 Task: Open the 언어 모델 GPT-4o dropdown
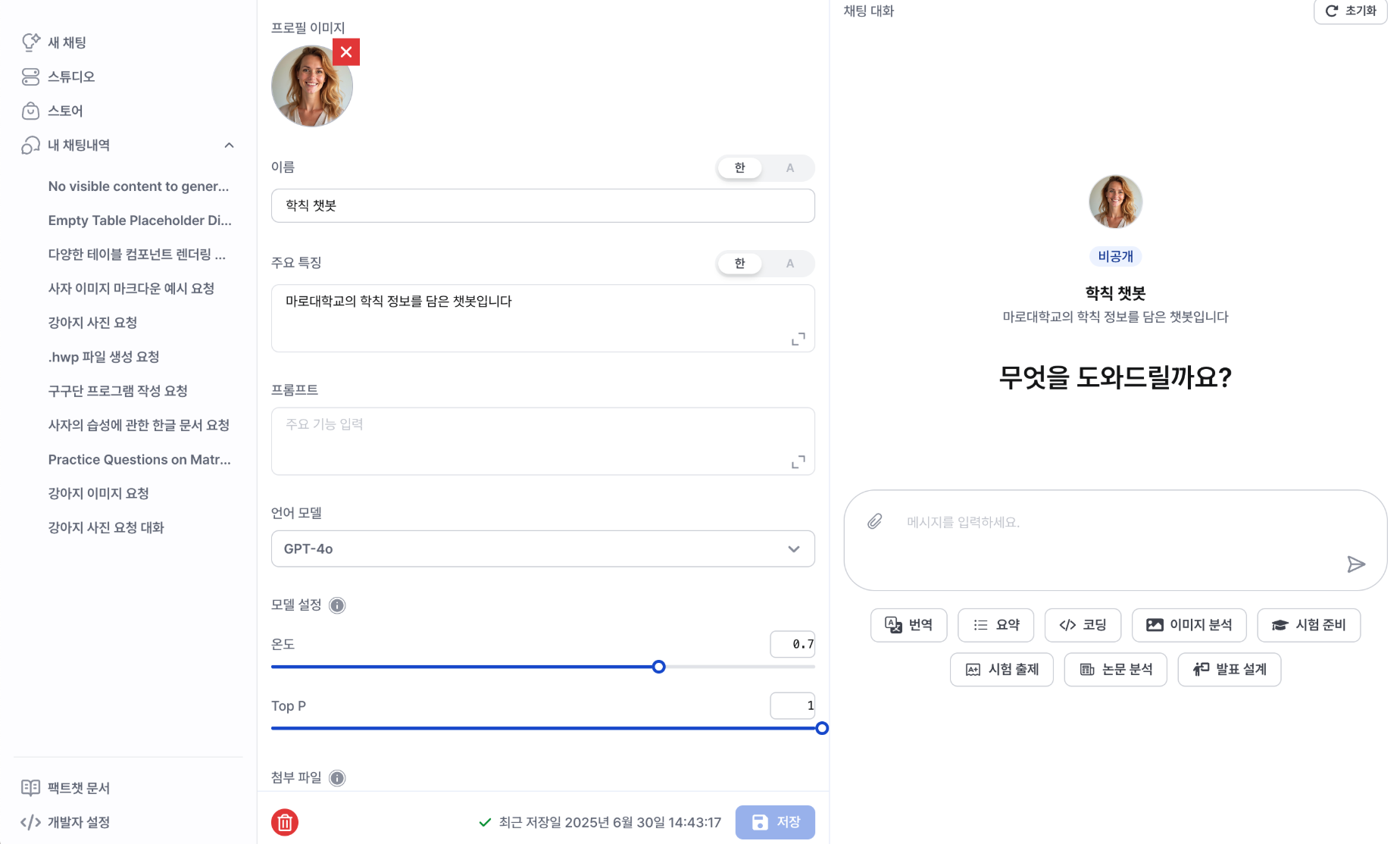coord(542,549)
